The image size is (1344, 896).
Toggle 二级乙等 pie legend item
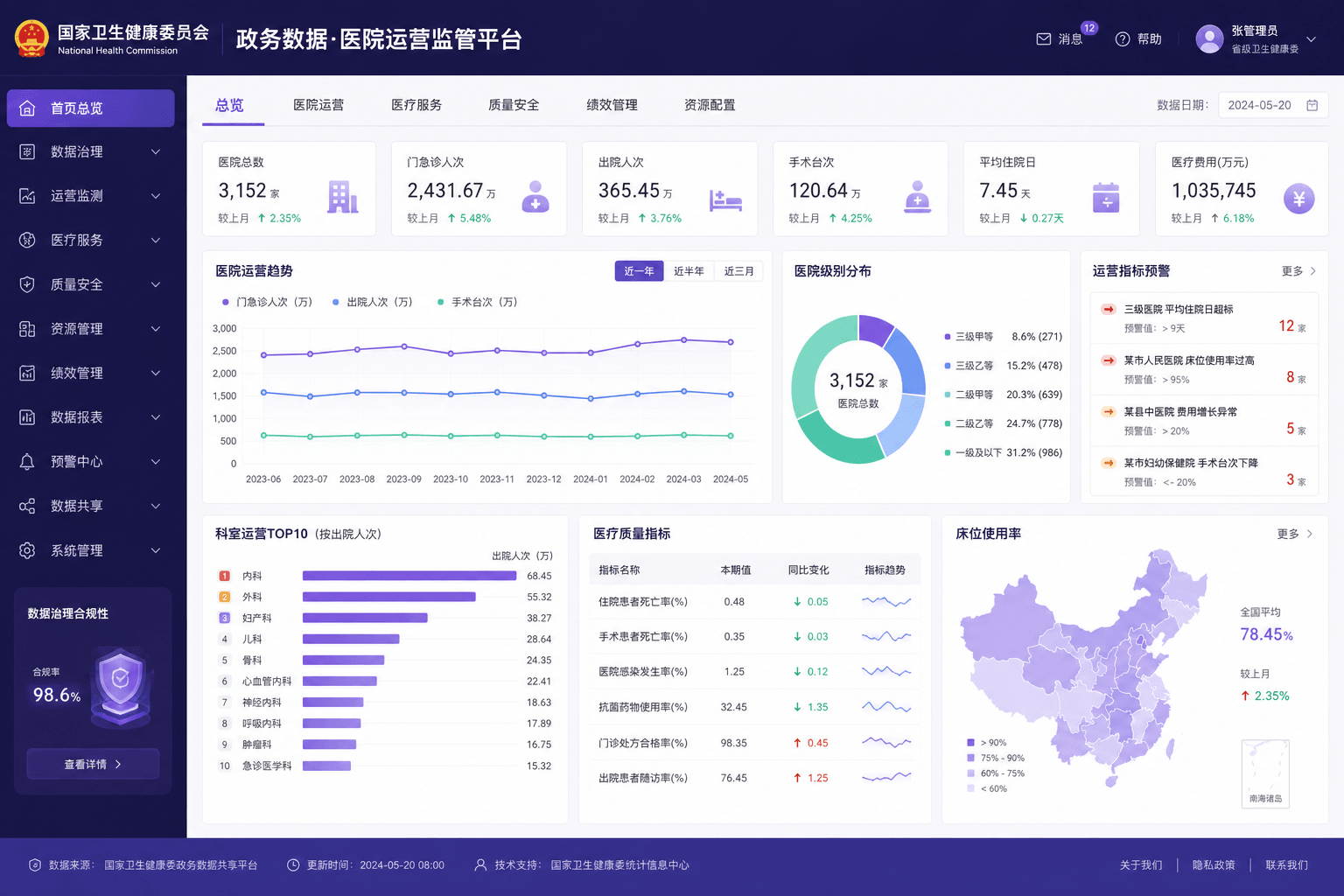1003,423
